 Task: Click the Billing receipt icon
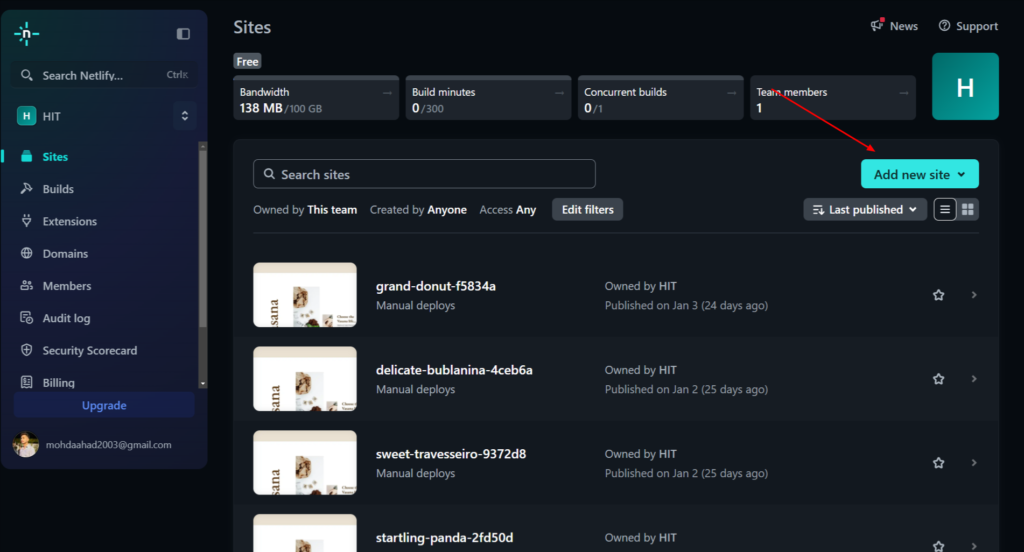click(26, 382)
